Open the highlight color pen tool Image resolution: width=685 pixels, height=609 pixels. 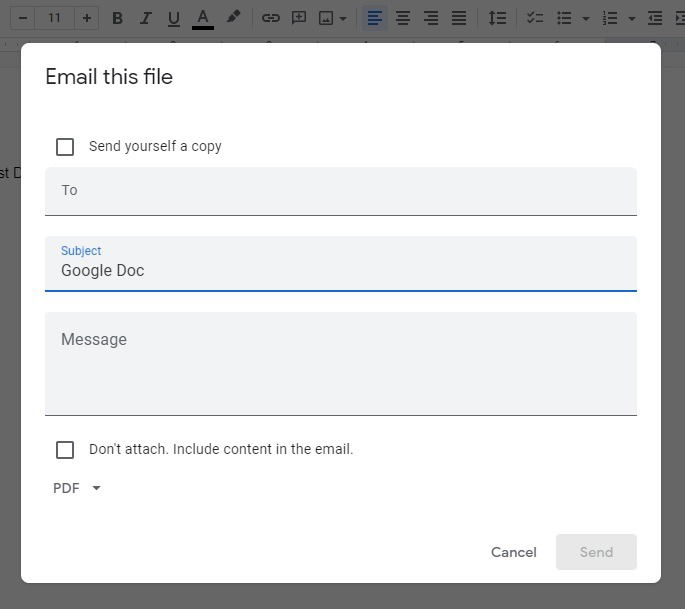[233, 18]
